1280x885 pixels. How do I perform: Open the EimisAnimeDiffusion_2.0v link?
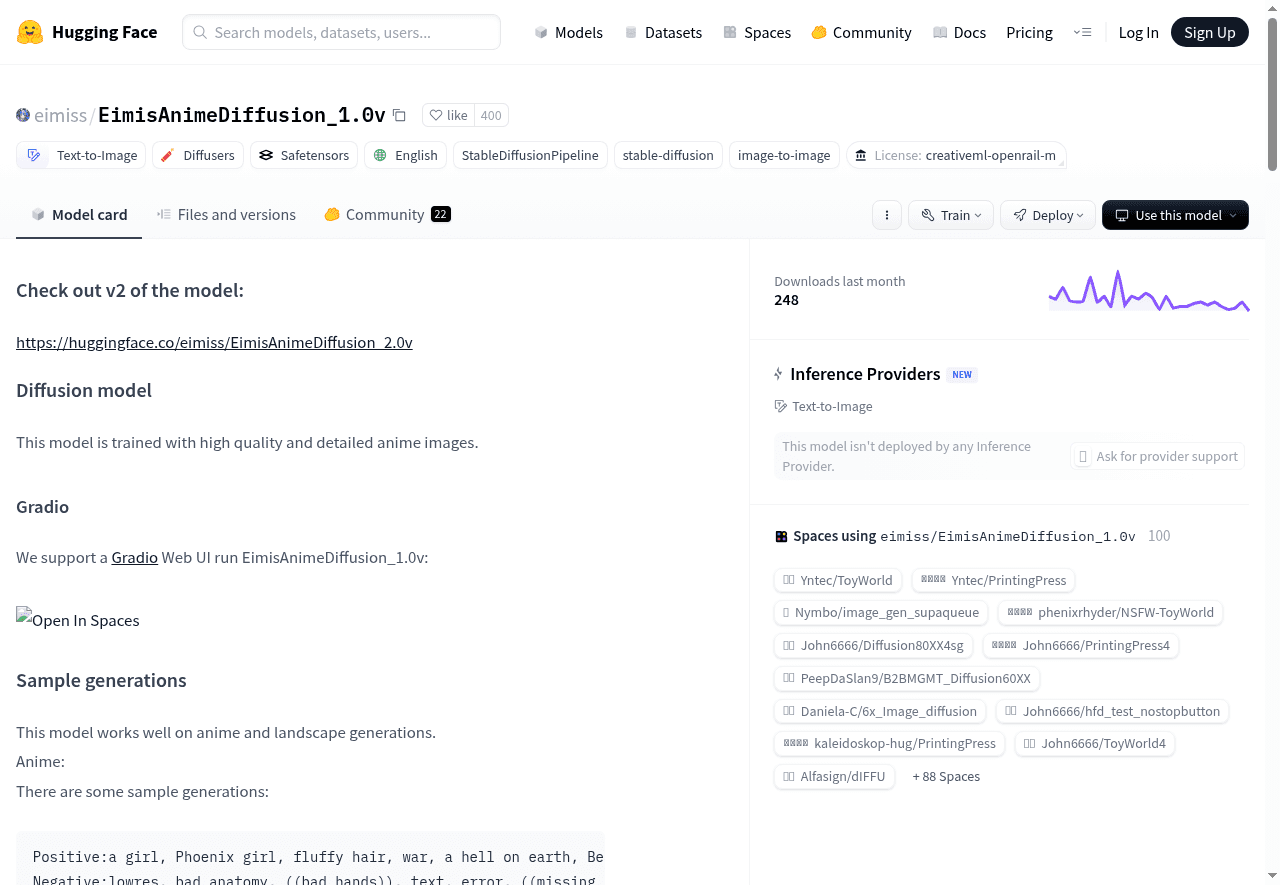(214, 342)
